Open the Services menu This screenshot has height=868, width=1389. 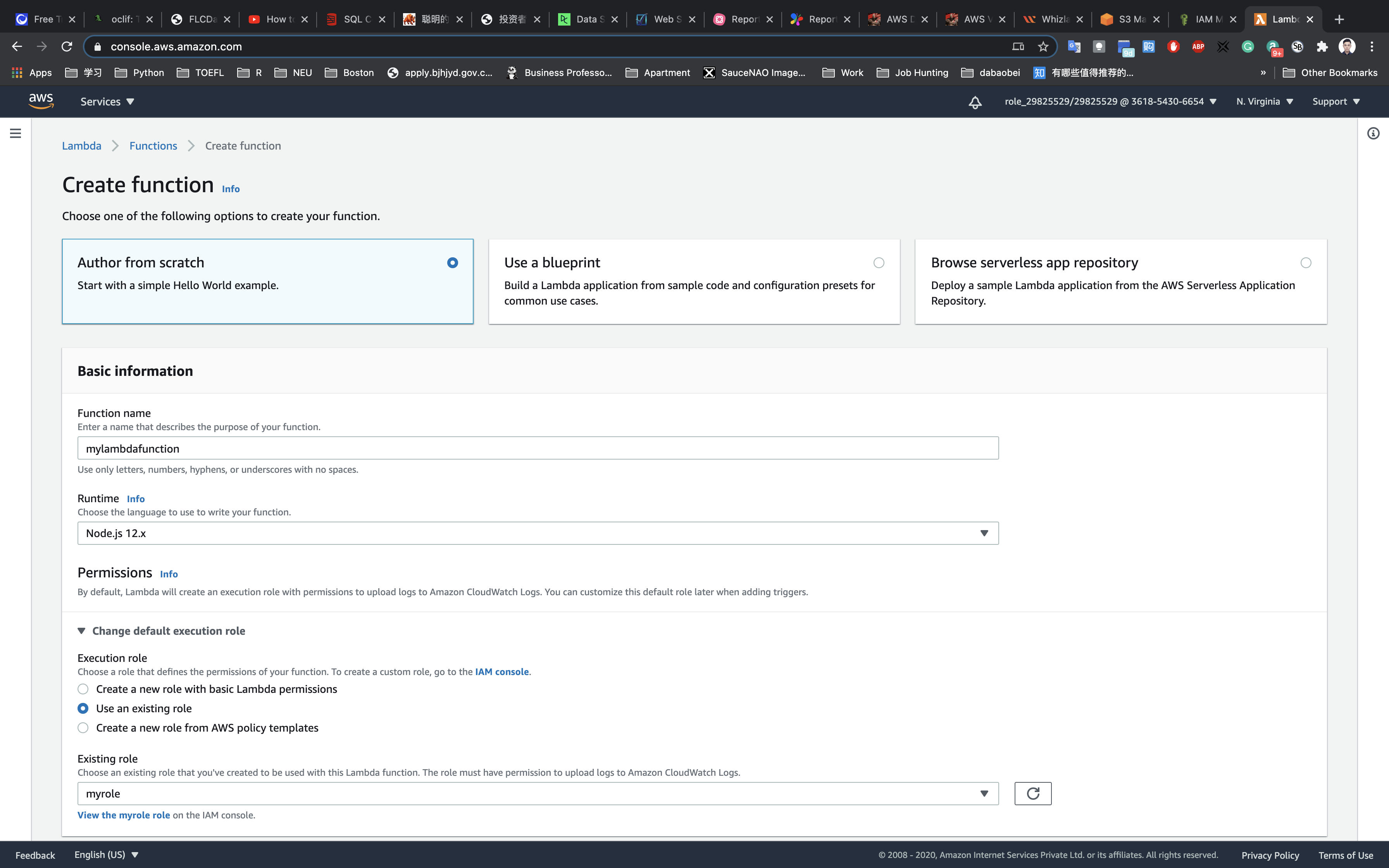click(x=107, y=102)
